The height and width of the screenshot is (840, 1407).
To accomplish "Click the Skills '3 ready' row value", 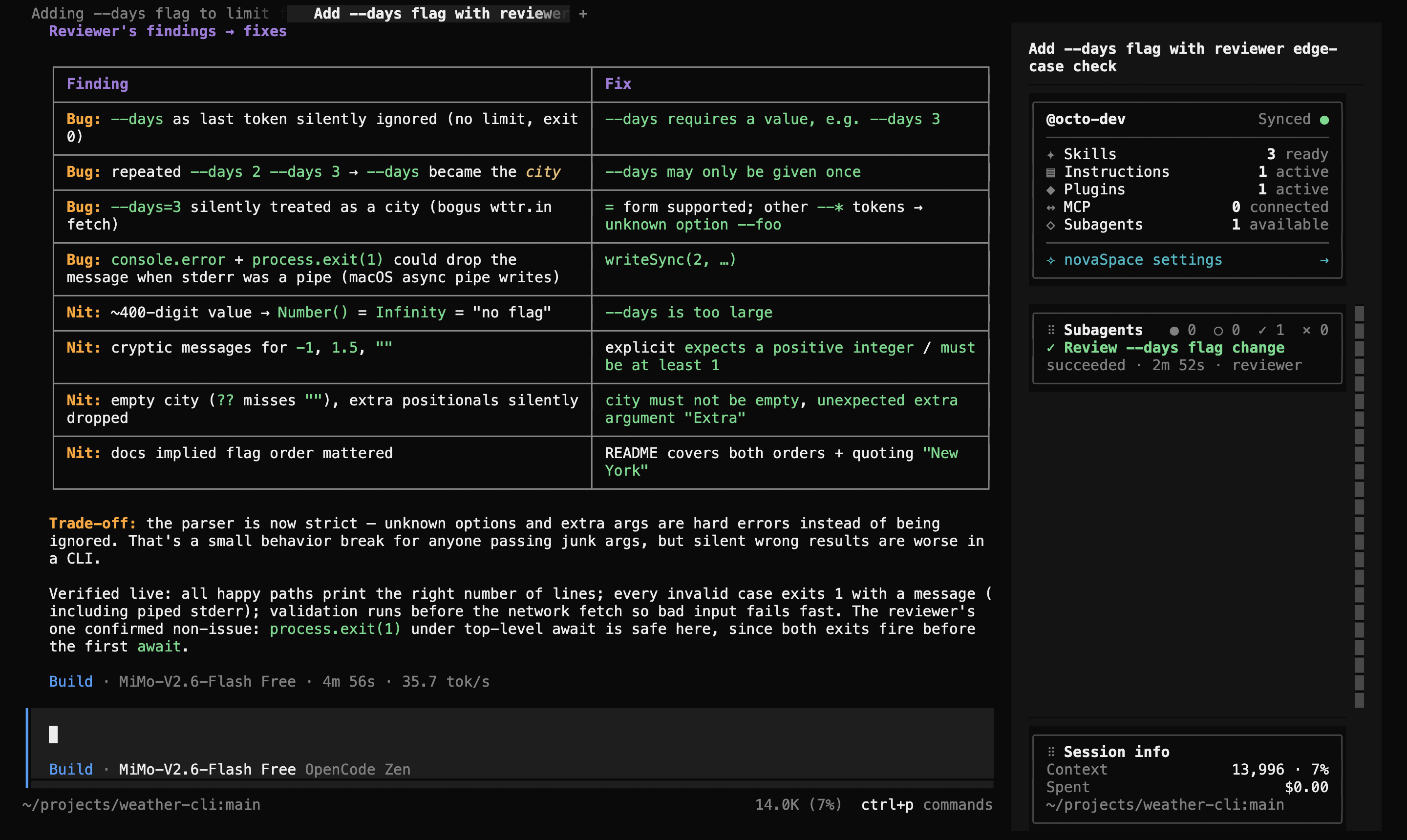I will (x=1297, y=154).
